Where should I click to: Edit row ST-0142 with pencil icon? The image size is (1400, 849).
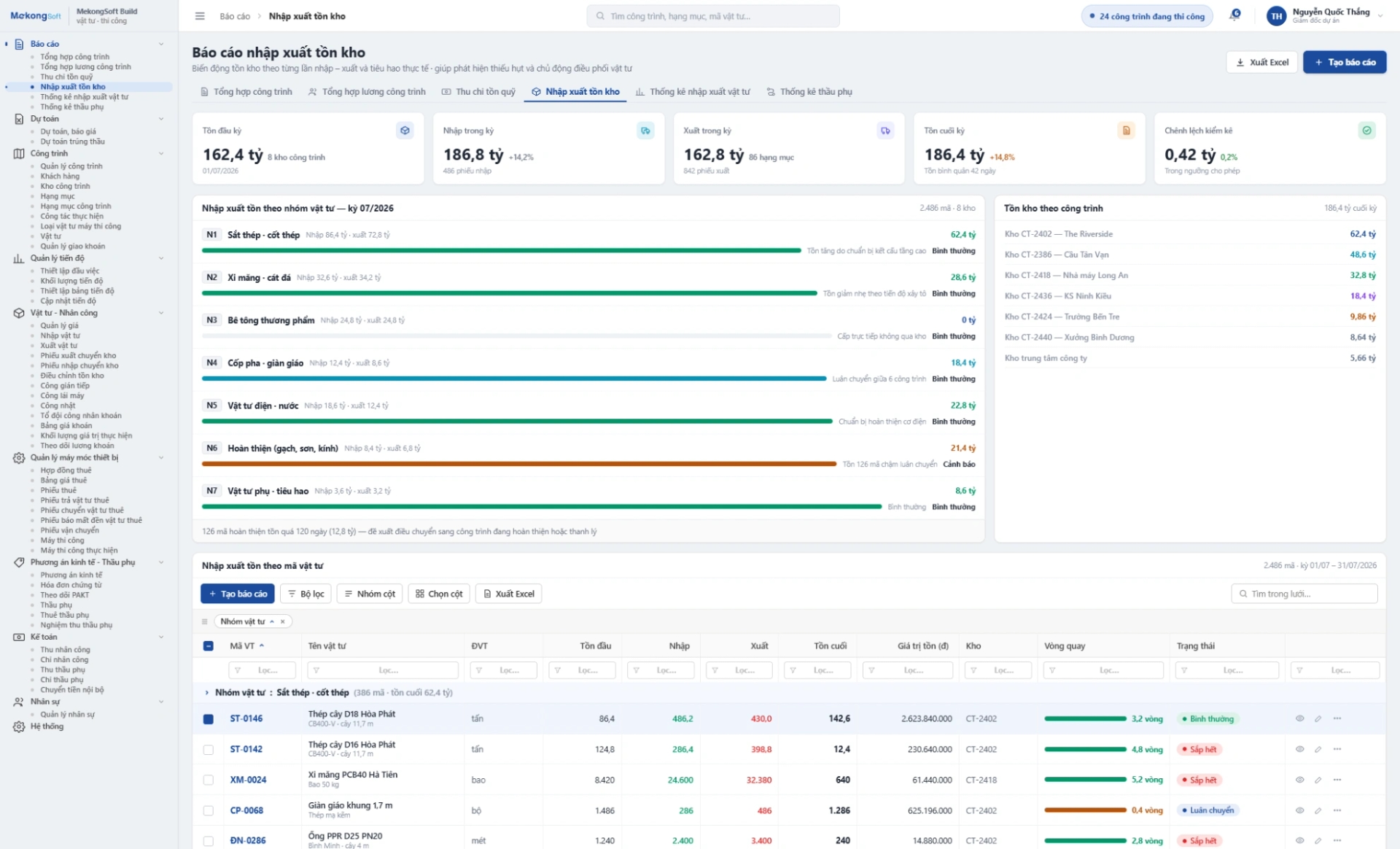click(x=1318, y=750)
